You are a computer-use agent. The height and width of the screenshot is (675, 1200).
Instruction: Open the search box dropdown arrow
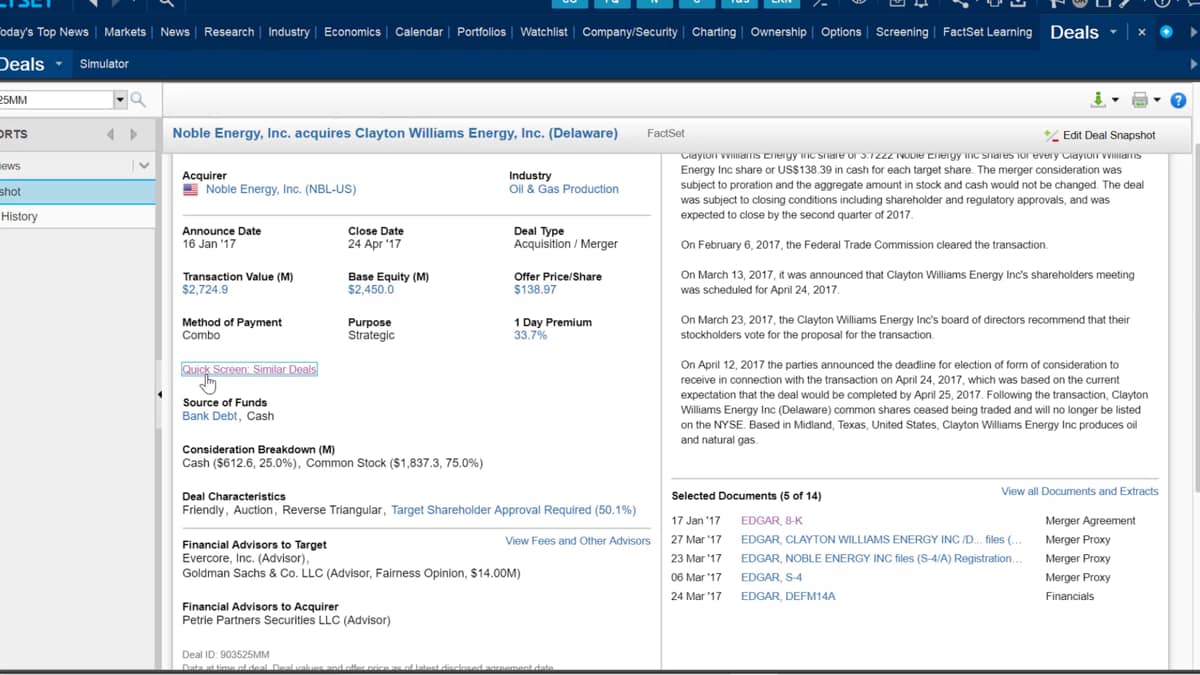click(121, 100)
